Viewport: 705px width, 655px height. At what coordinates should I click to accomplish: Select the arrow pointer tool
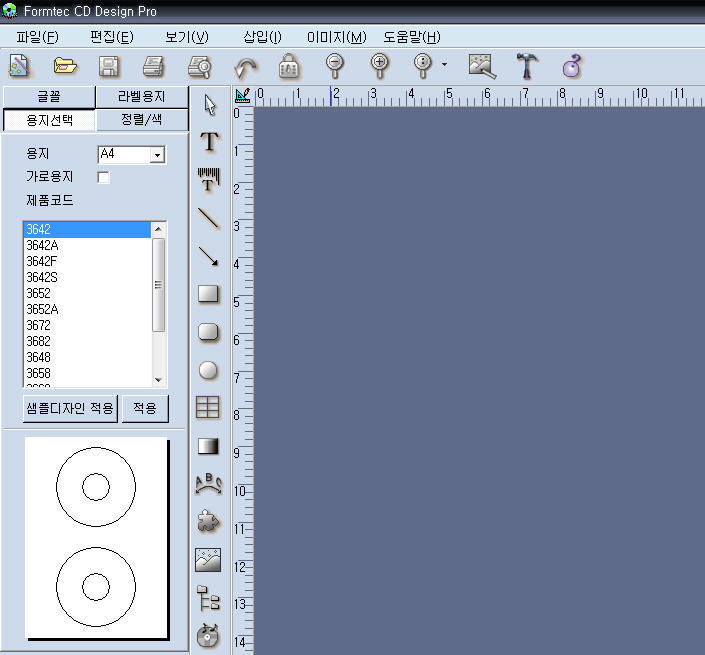(210, 105)
